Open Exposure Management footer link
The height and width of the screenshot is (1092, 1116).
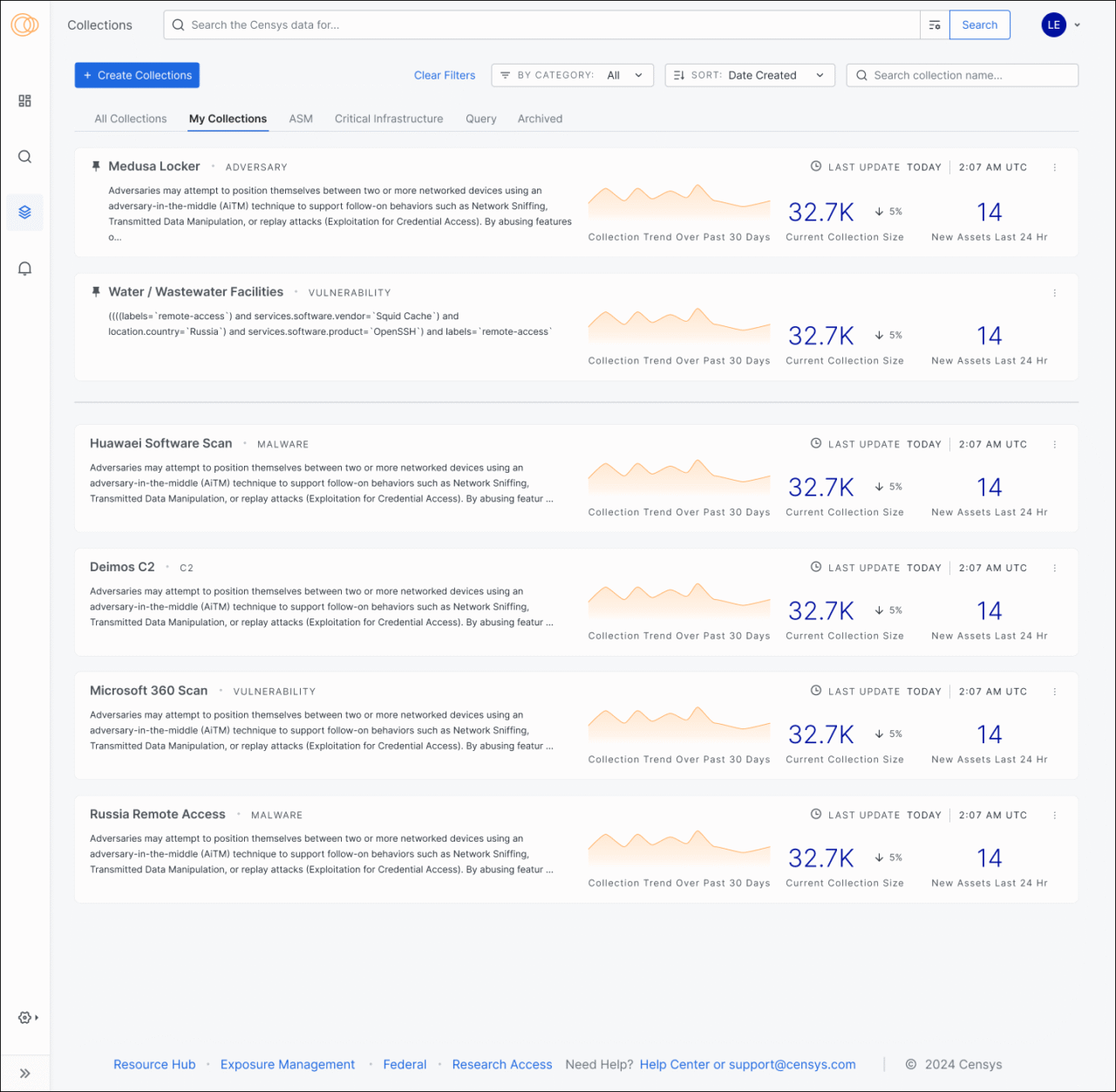tap(288, 1065)
